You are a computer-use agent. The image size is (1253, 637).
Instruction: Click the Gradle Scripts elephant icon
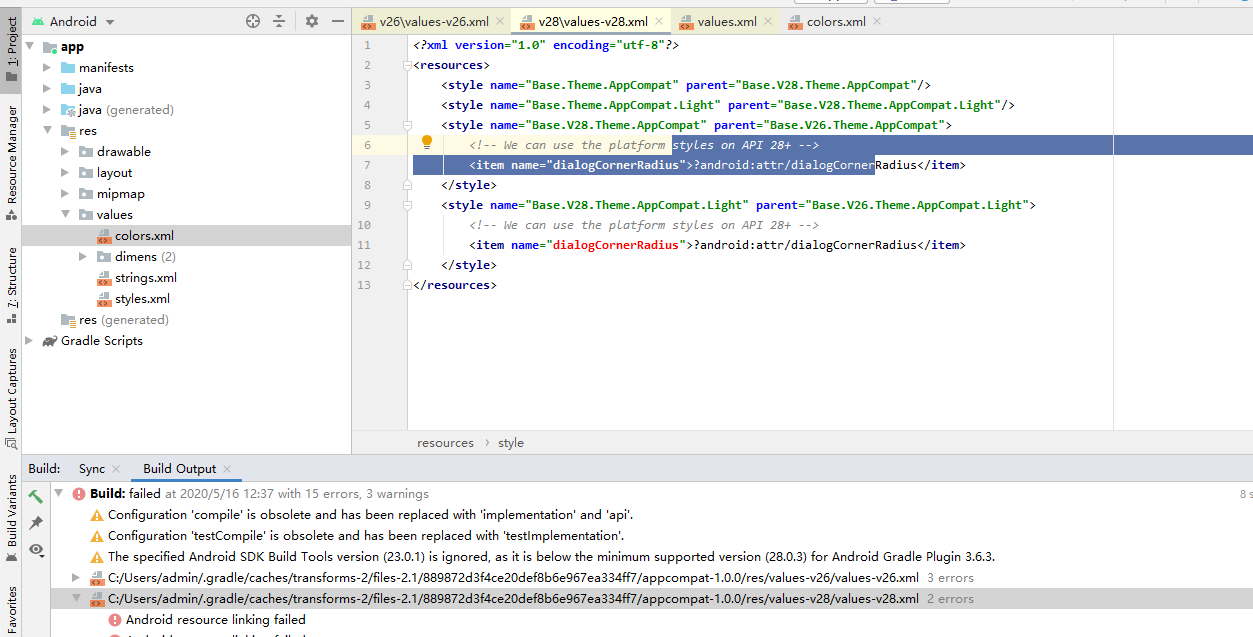pyautogui.click(x=49, y=341)
